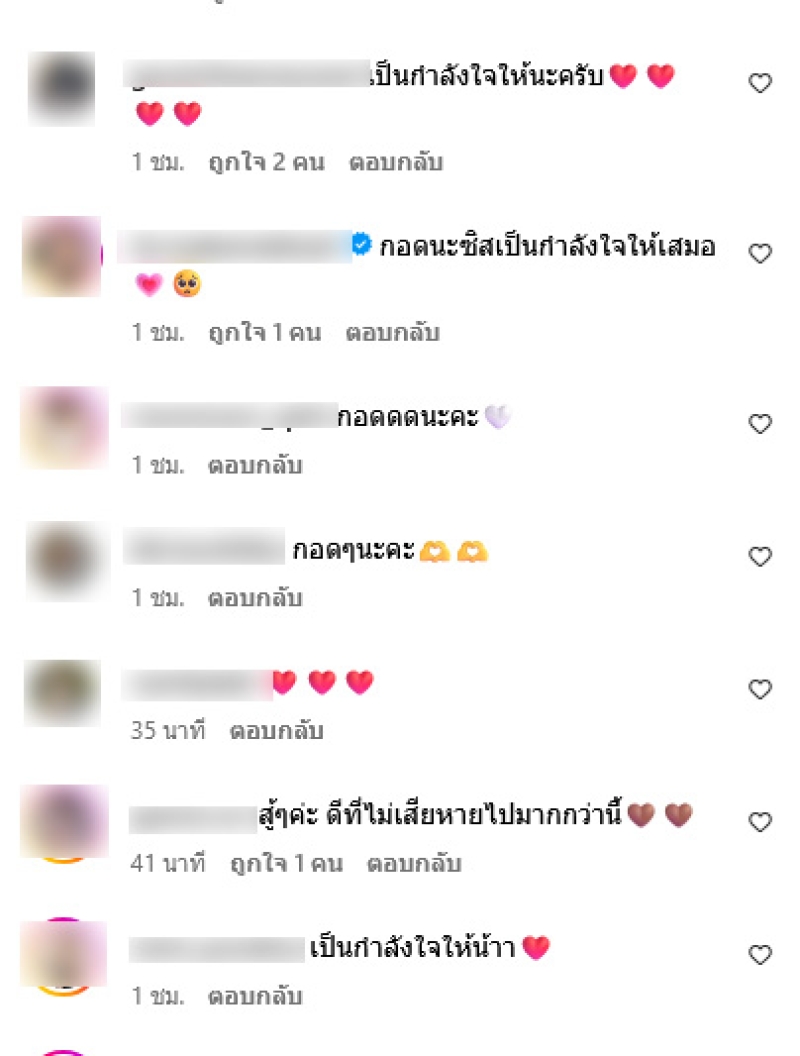Reply to 'เป็นกำลังใจให้นะครับ' comment
The image size is (800, 1056).
point(396,162)
